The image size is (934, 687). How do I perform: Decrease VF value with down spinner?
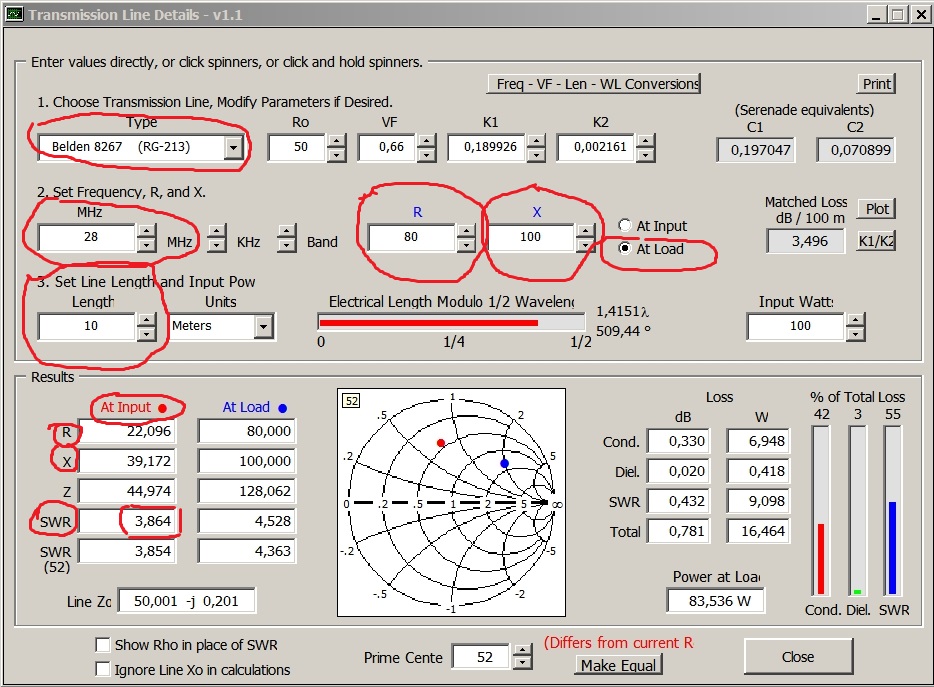coord(426,154)
